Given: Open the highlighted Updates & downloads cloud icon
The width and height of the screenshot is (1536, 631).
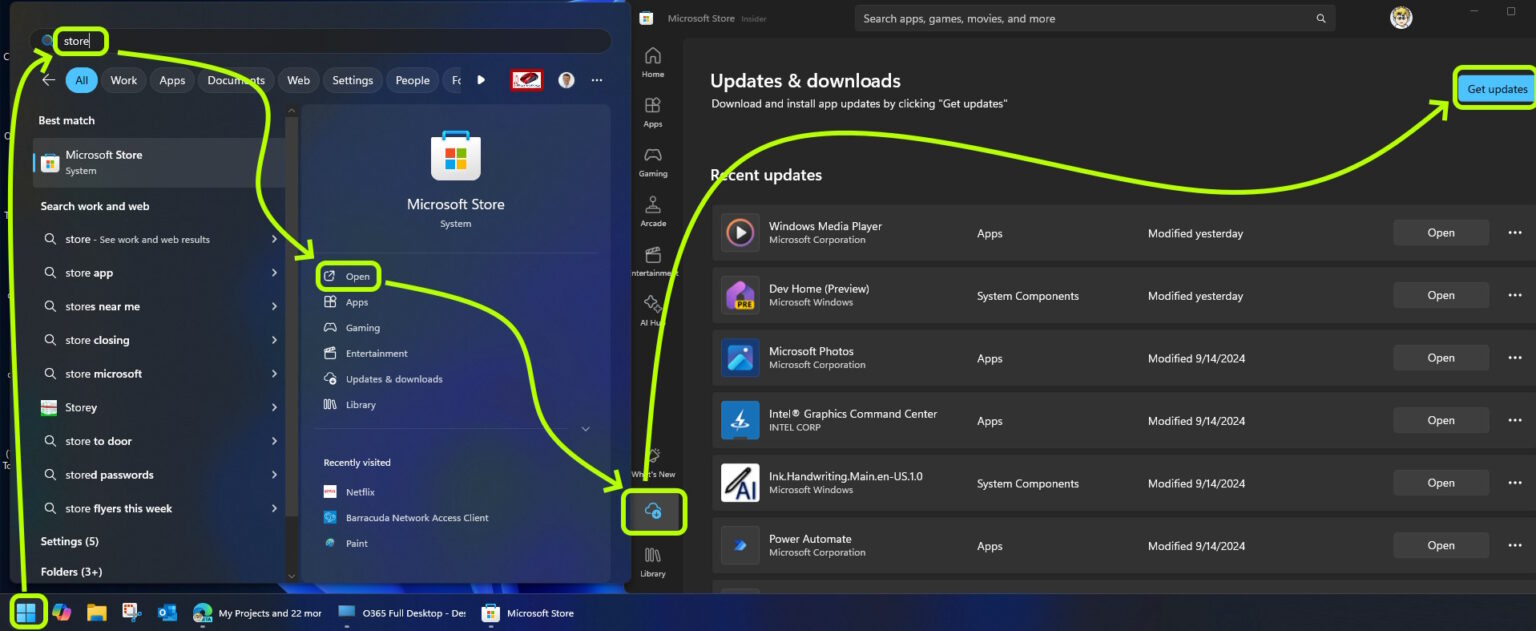Looking at the screenshot, I should click(x=653, y=511).
